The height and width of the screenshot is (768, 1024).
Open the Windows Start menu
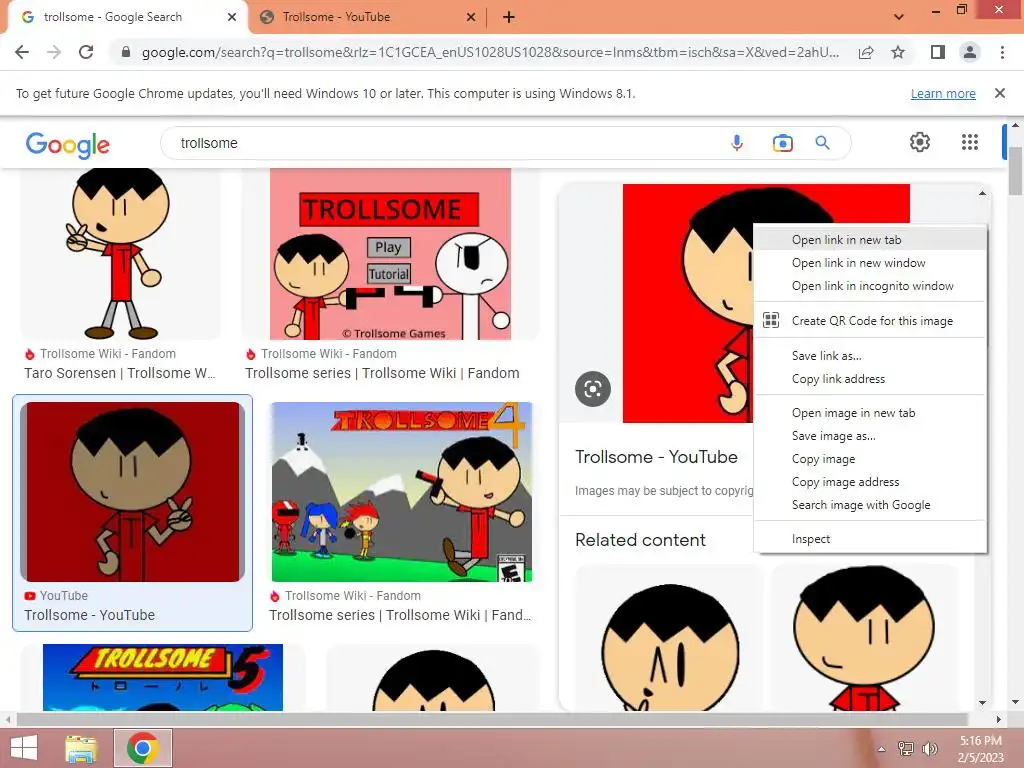24,748
